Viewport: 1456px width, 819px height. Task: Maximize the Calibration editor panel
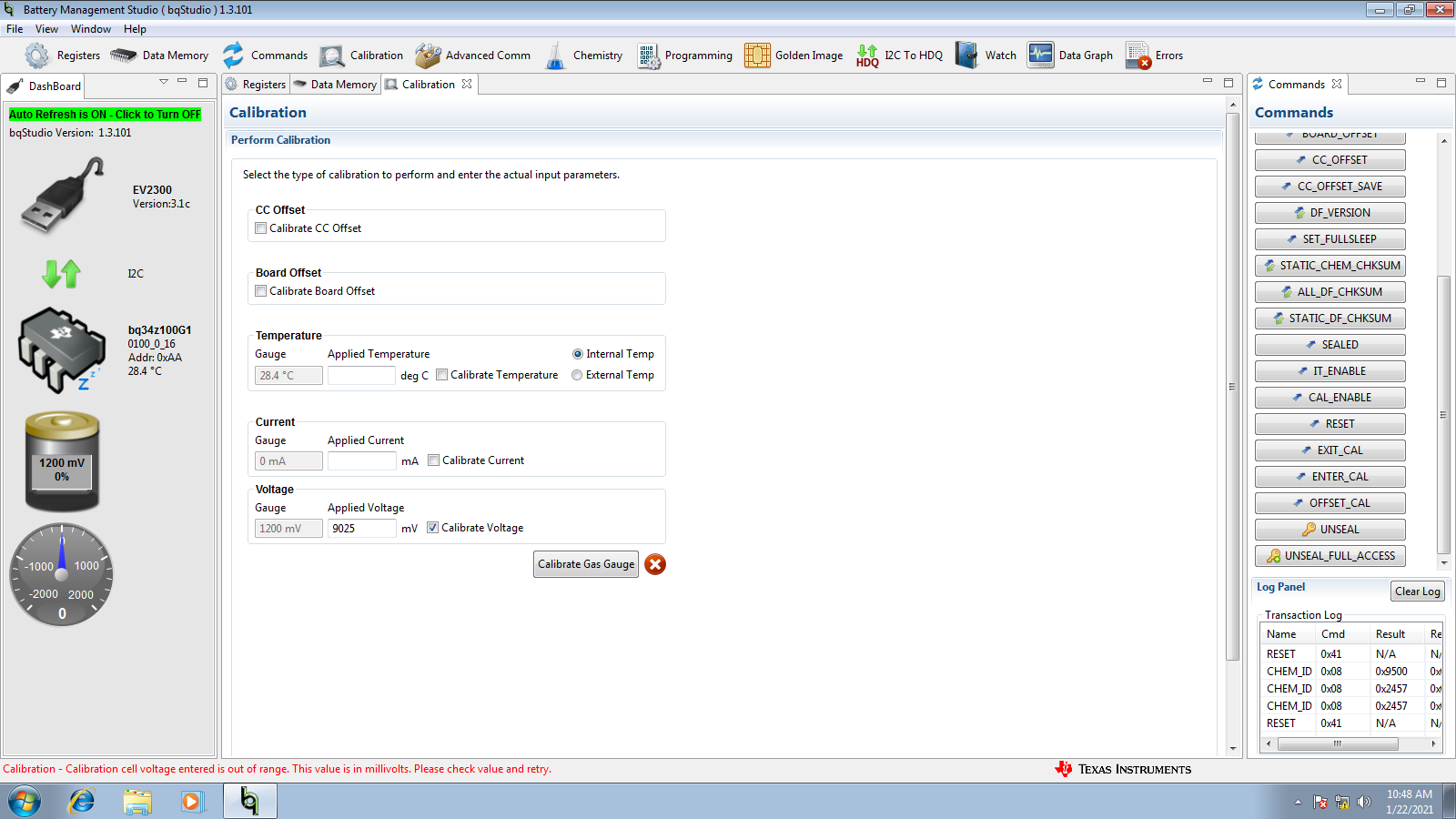point(1228,82)
